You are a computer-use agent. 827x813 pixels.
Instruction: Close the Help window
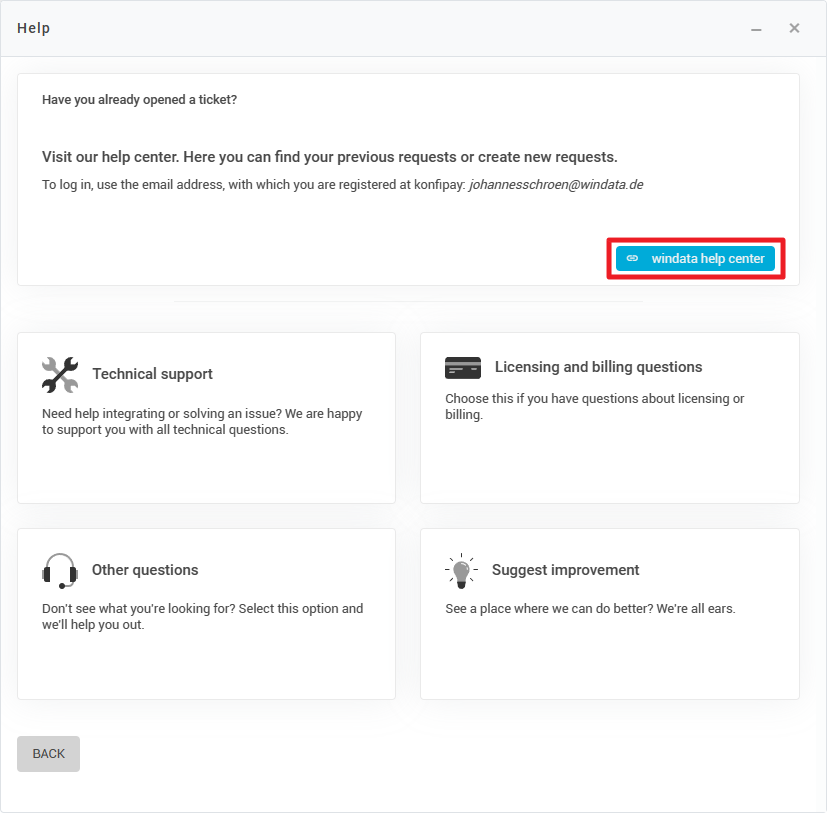(794, 28)
